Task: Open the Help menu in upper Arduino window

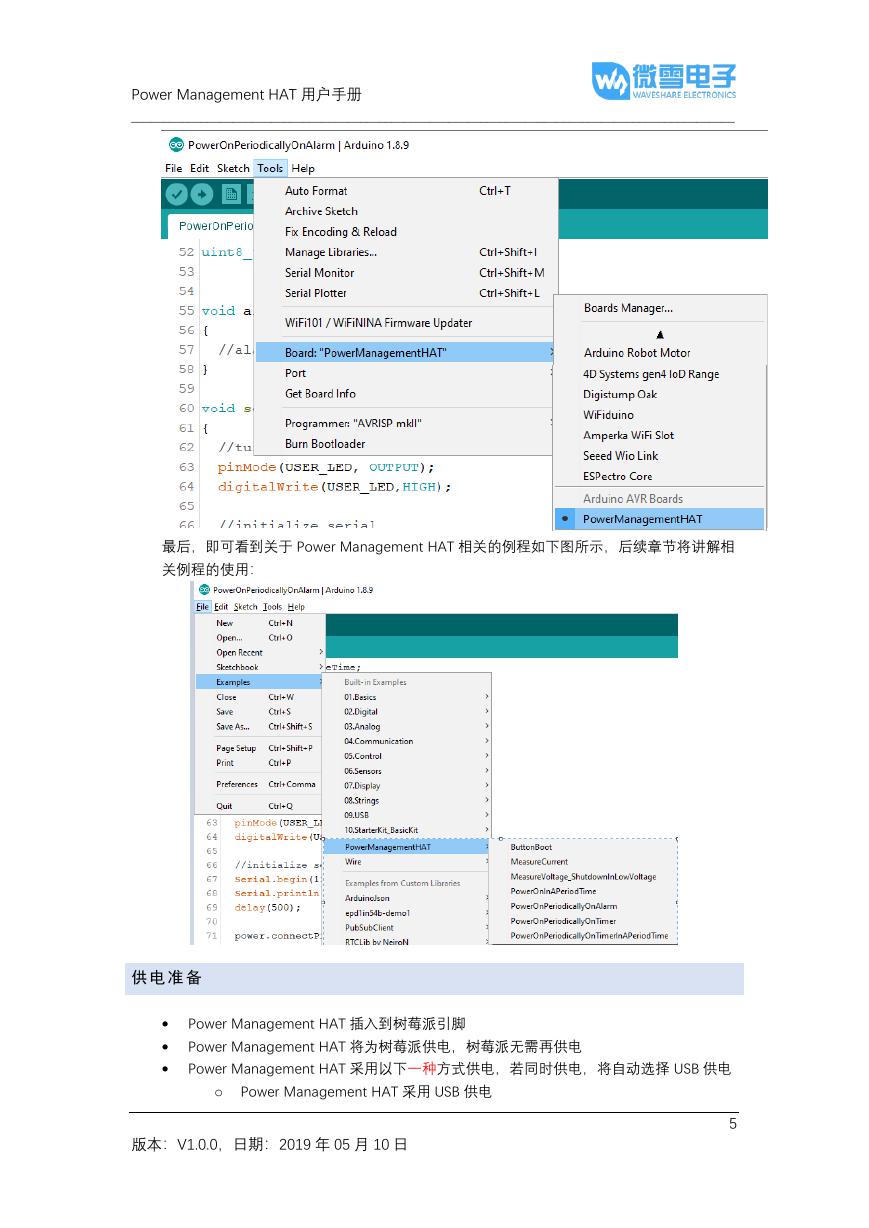Action: [303, 168]
